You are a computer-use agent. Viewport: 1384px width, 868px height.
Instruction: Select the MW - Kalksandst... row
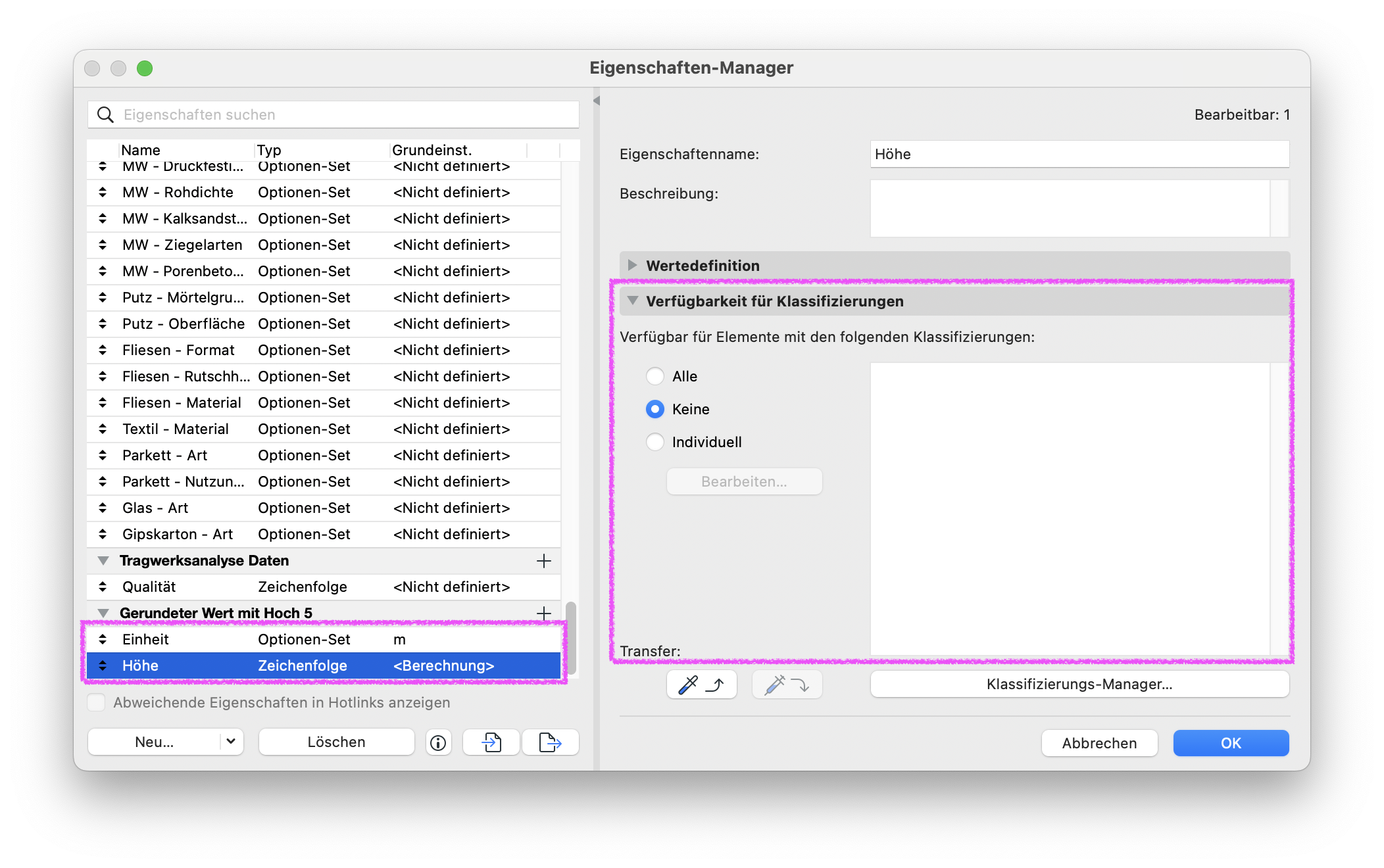[x=324, y=218]
